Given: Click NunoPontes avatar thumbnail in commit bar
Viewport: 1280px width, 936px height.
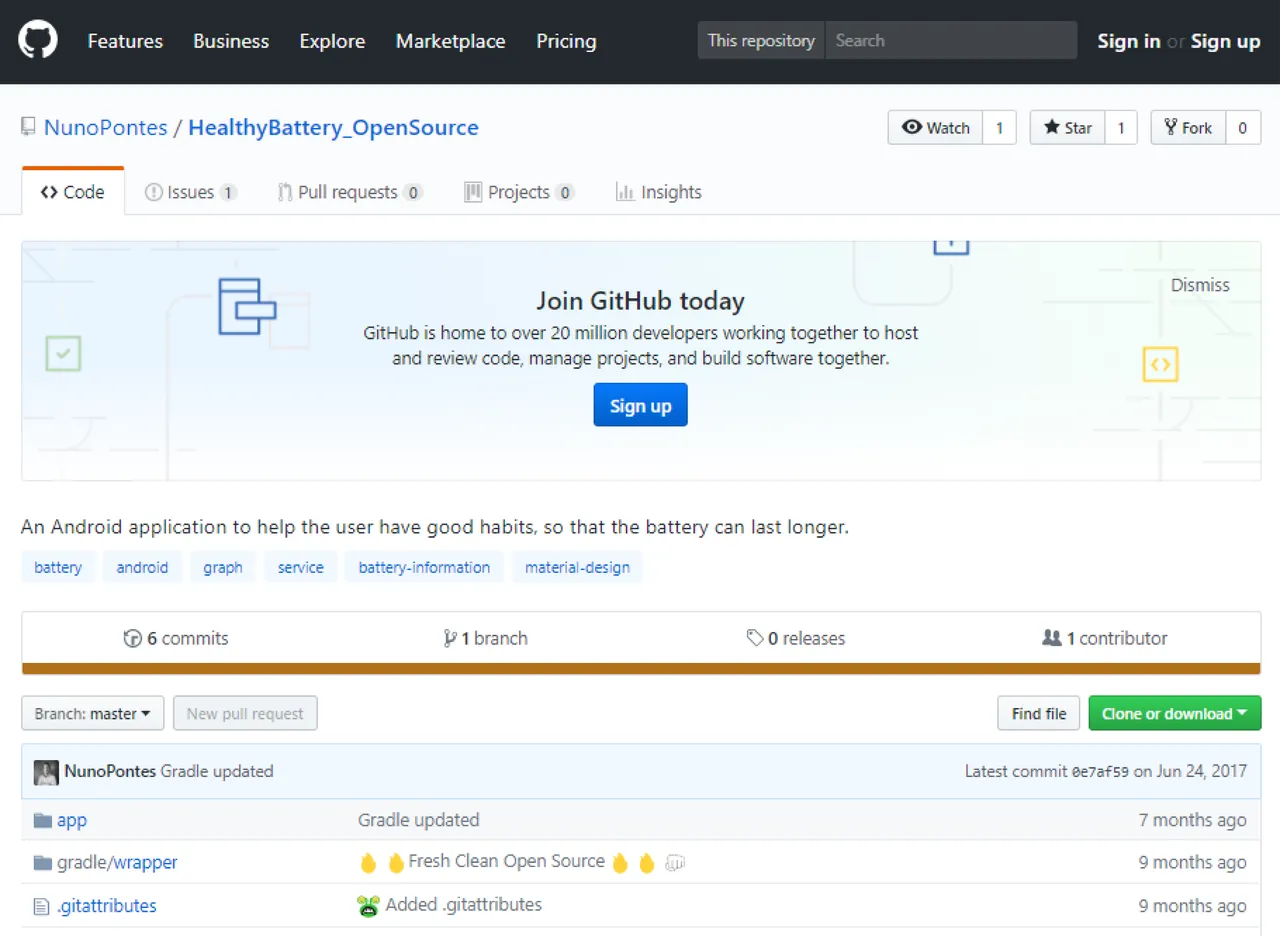Looking at the screenshot, I should 46,772.
